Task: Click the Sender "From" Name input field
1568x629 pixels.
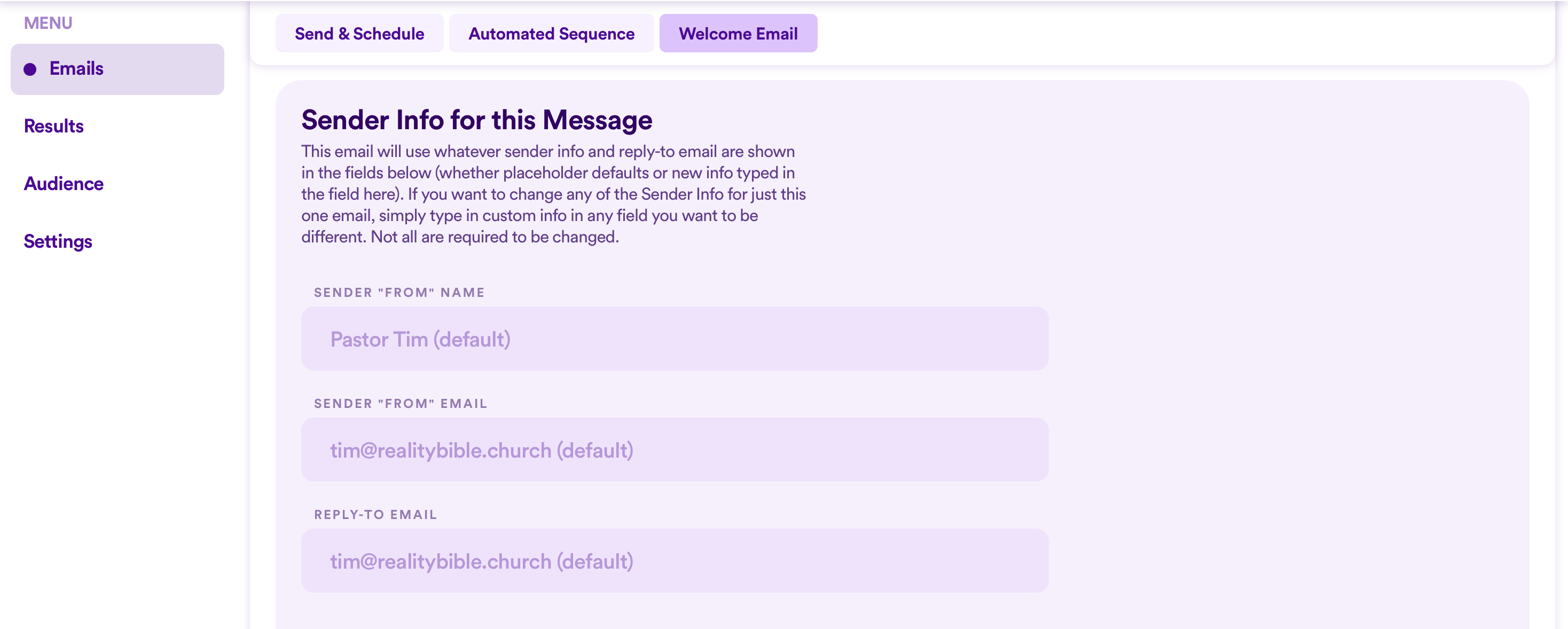Action: [x=675, y=339]
